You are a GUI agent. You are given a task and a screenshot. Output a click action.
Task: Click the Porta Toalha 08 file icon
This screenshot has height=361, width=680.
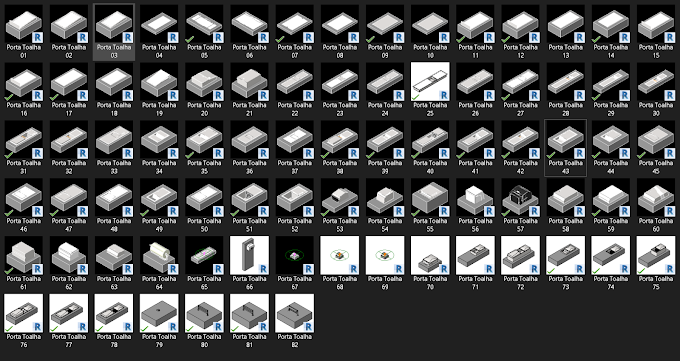pyautogui.click(x=340, y=24)
